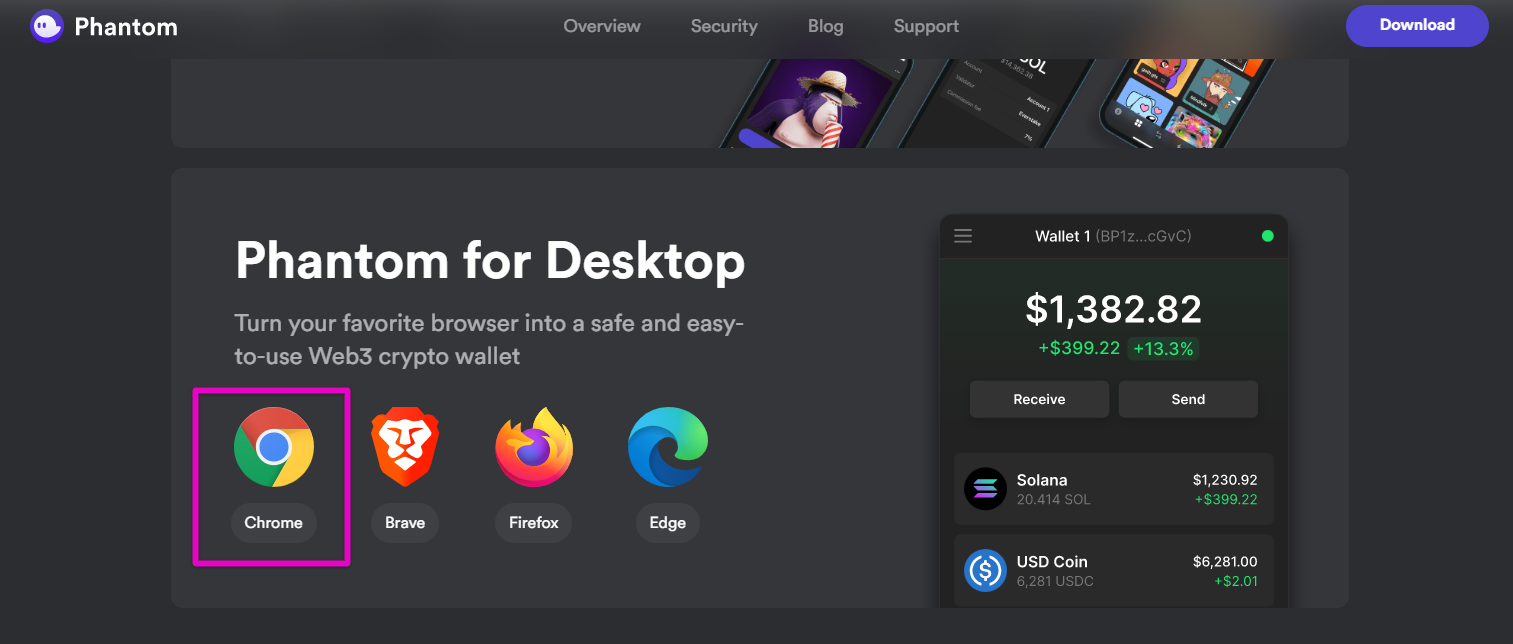
Task: Open the wallet hamburger menu
Action: click(963, 236)
